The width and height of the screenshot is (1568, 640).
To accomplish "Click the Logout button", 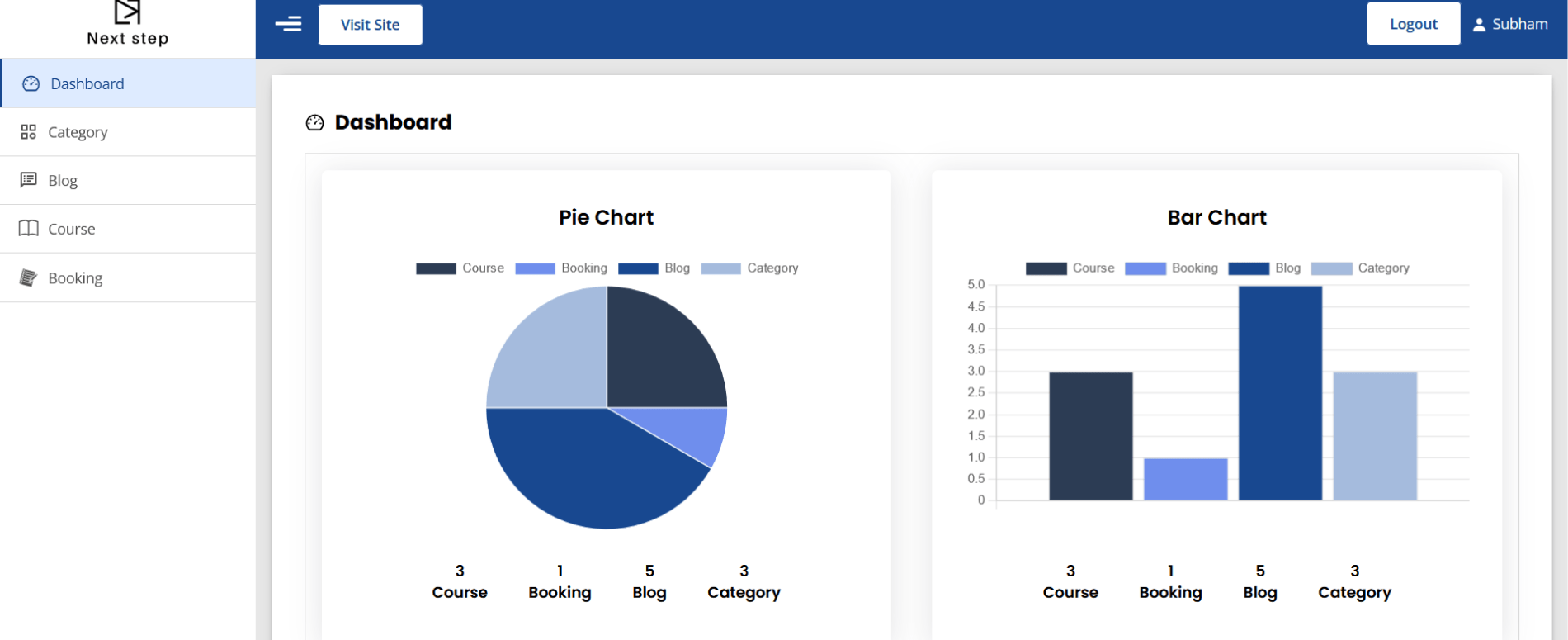I will pyautogui.click(x=1414, y=24).
